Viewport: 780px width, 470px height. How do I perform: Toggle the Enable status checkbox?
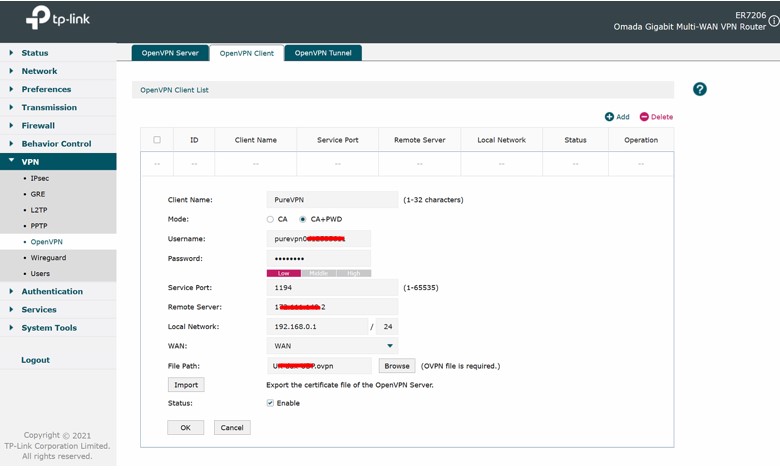point(270,403)
